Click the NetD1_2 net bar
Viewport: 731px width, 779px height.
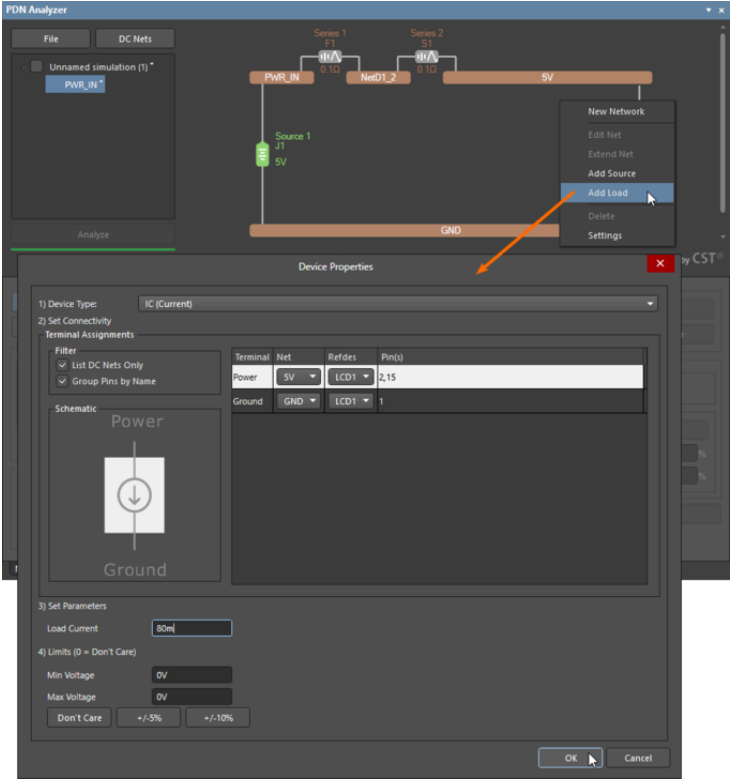[x=378, y=78]
